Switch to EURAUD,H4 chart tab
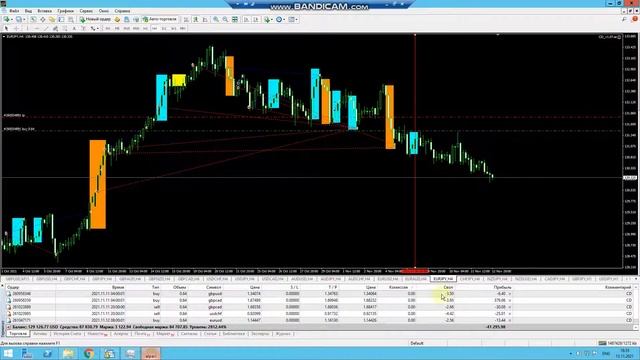640x360 pixels. [416, 279]
